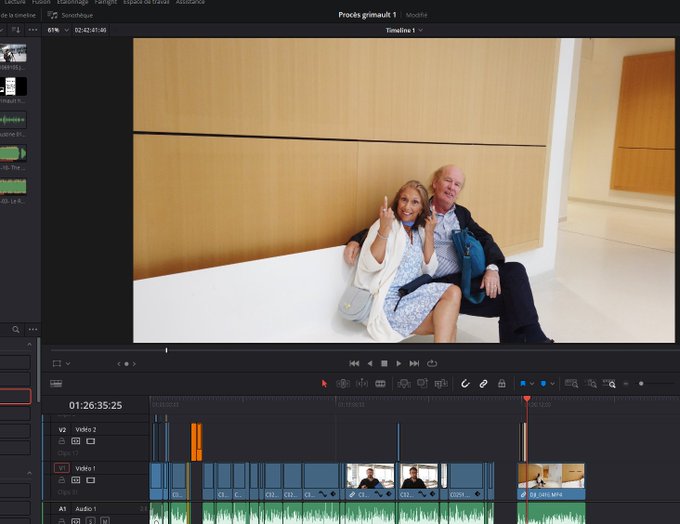Activate the Trim edit mode tool

343,384
